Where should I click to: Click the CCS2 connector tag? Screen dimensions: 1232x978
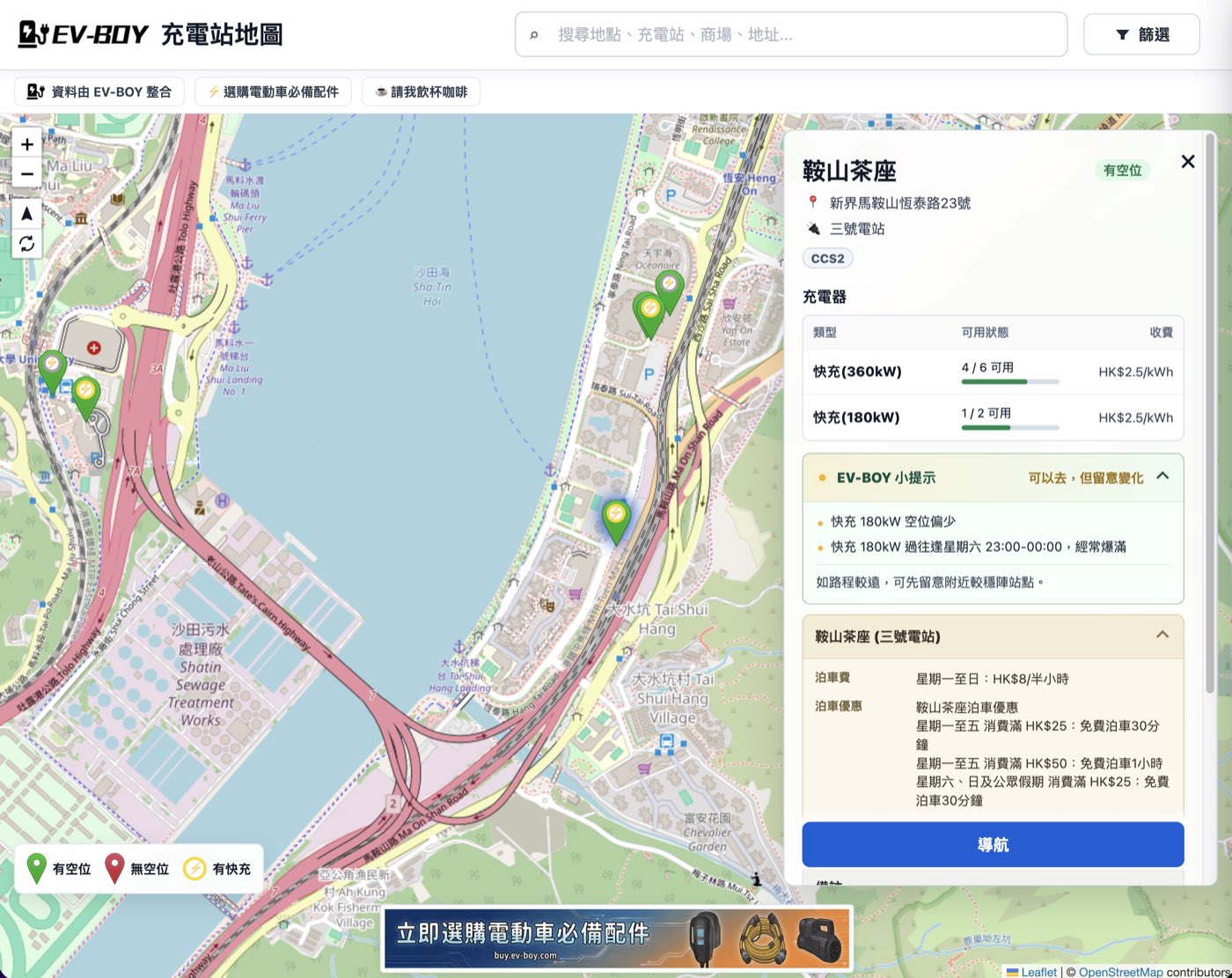(x=827, y=258)
